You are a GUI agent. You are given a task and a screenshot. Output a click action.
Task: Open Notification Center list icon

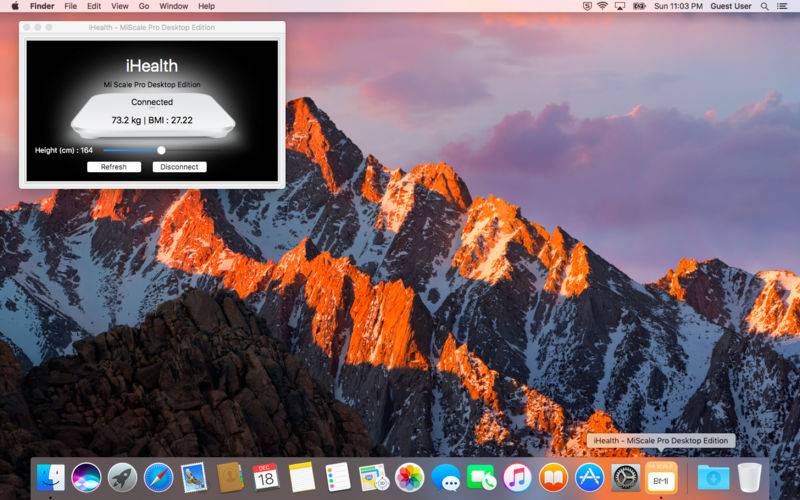click(782, 6)
